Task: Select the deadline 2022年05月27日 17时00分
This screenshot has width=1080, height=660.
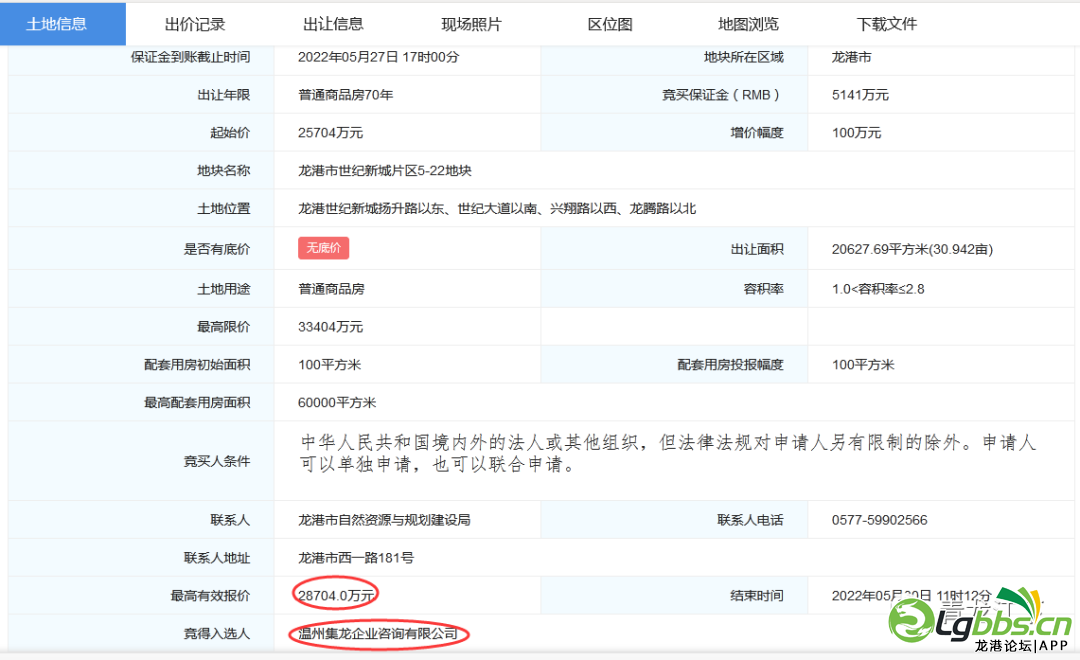Action: click(x=378, y=57)
